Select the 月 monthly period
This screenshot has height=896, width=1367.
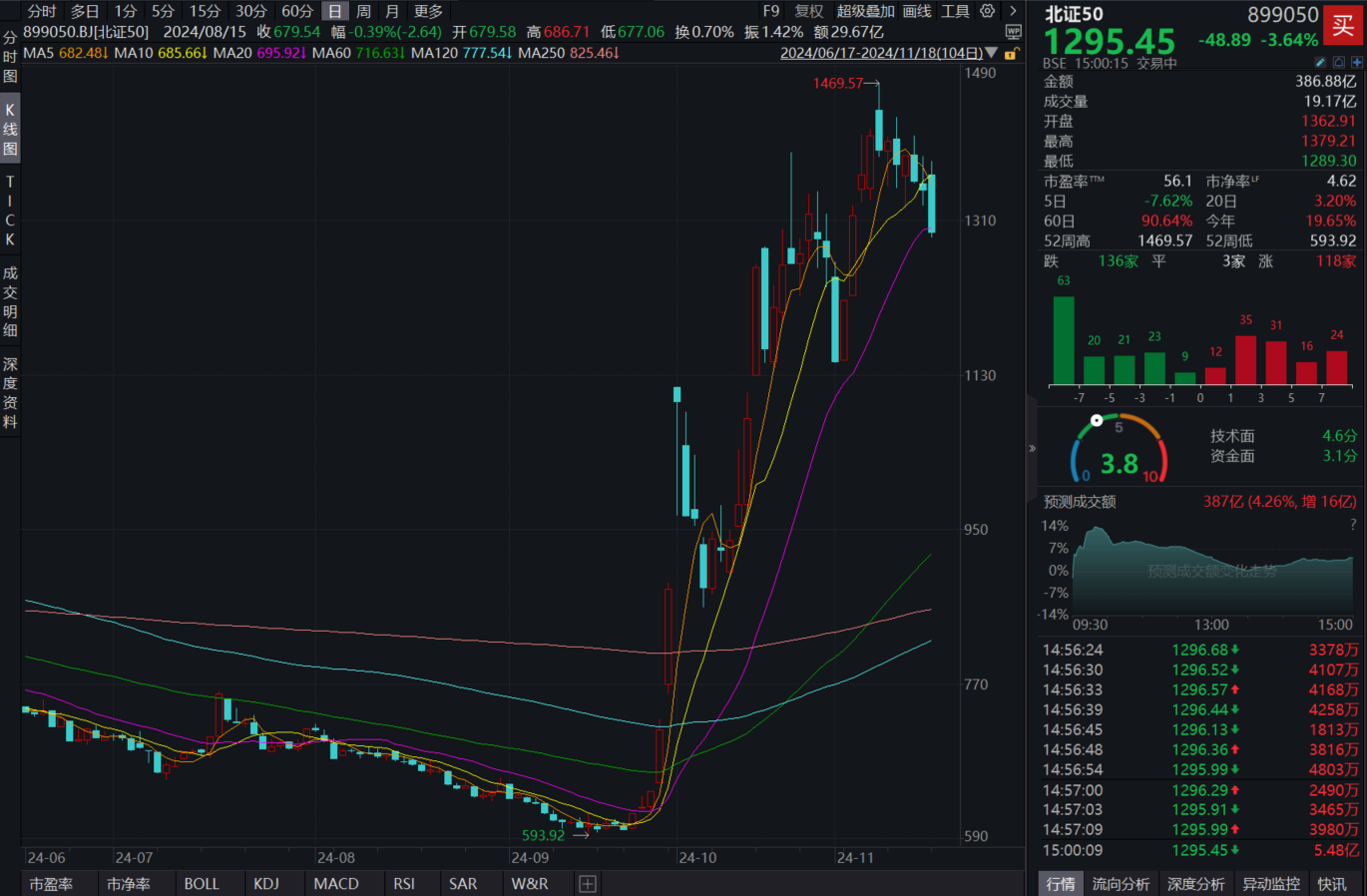pyautogui.click(x=392, y=11)
